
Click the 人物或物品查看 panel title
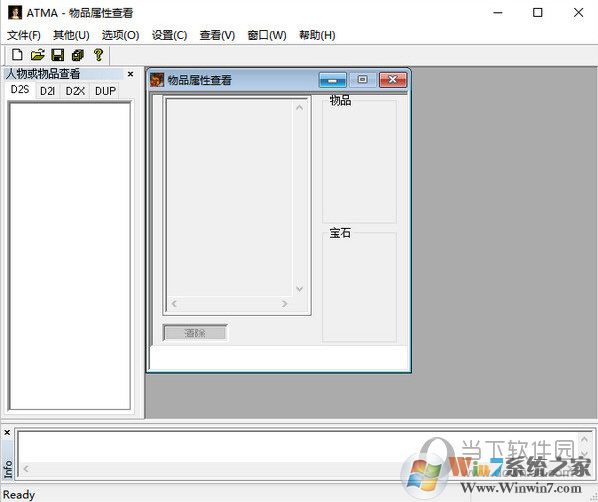tap(43, 74)
